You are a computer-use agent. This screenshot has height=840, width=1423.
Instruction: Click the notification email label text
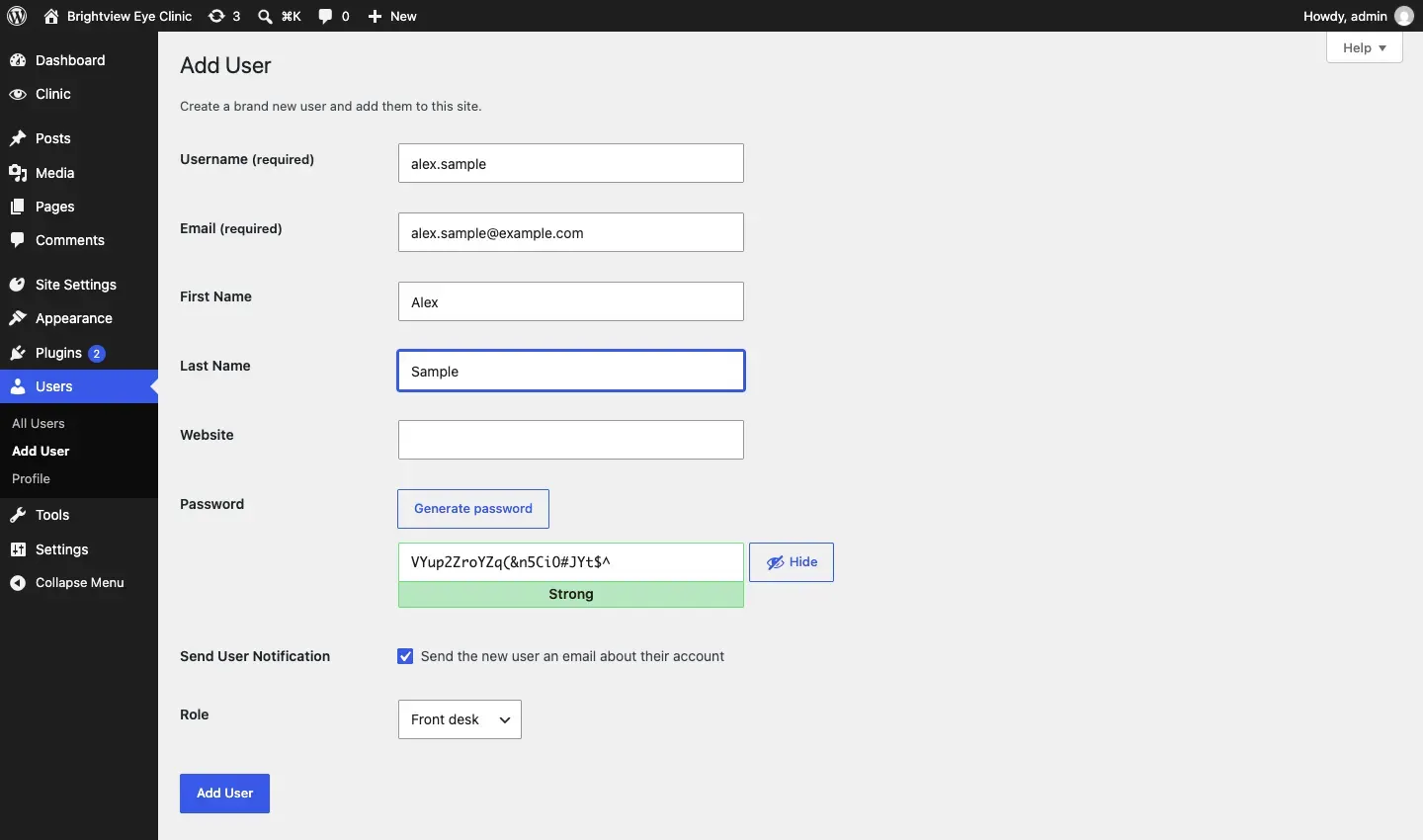click(573, 656)
